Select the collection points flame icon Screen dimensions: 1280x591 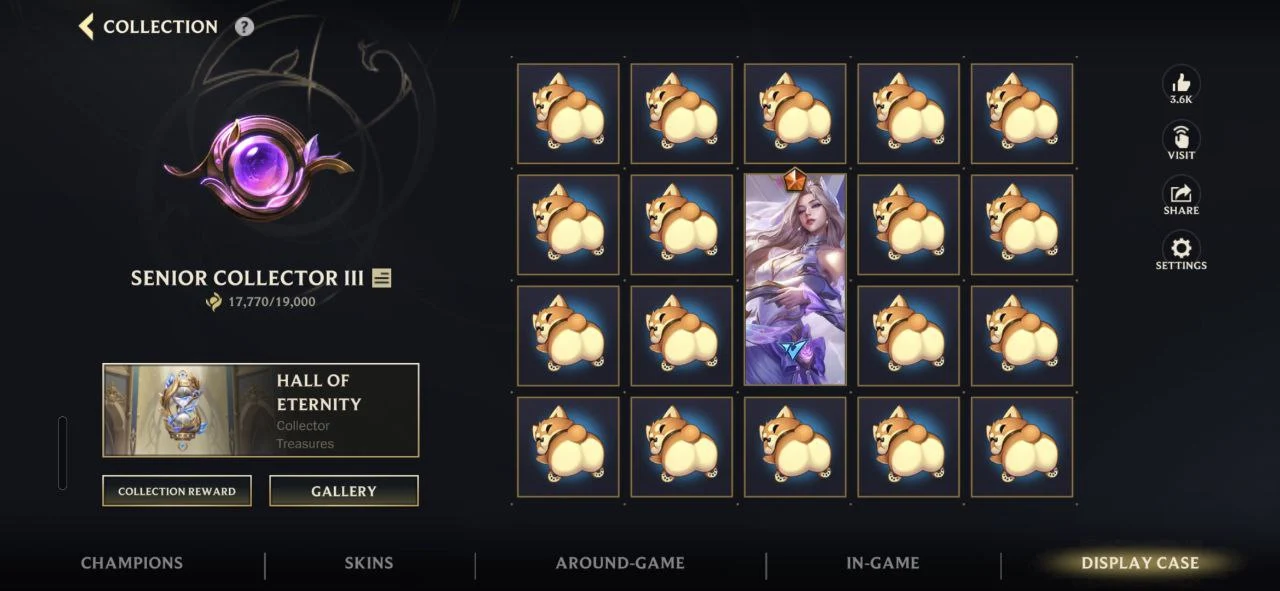(x=213, y=301)
